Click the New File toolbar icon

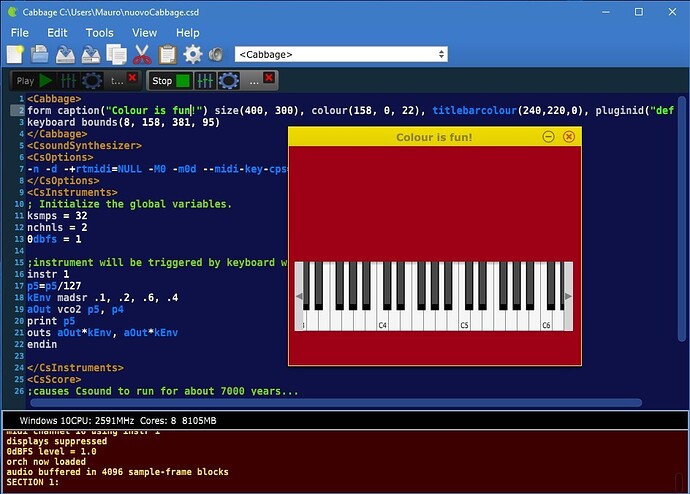(17, 54)
